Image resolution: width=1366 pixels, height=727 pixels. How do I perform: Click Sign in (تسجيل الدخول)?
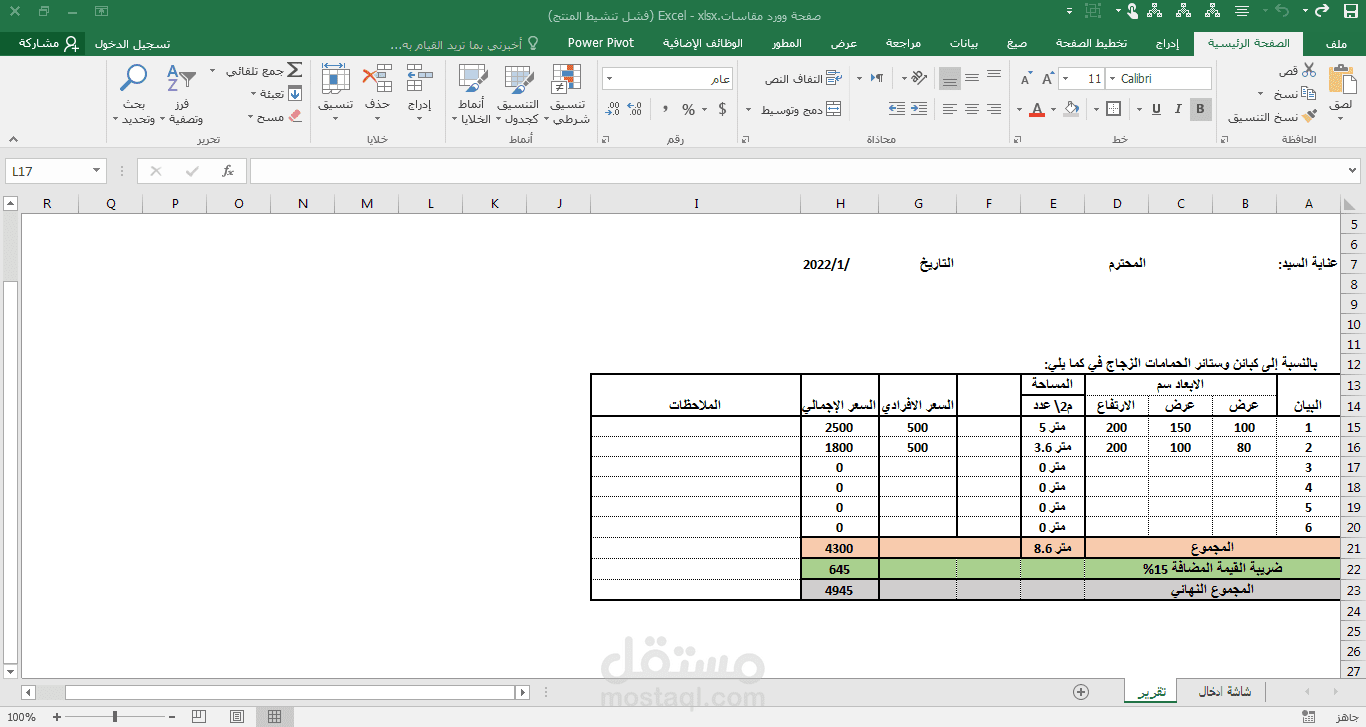[132, 43]
